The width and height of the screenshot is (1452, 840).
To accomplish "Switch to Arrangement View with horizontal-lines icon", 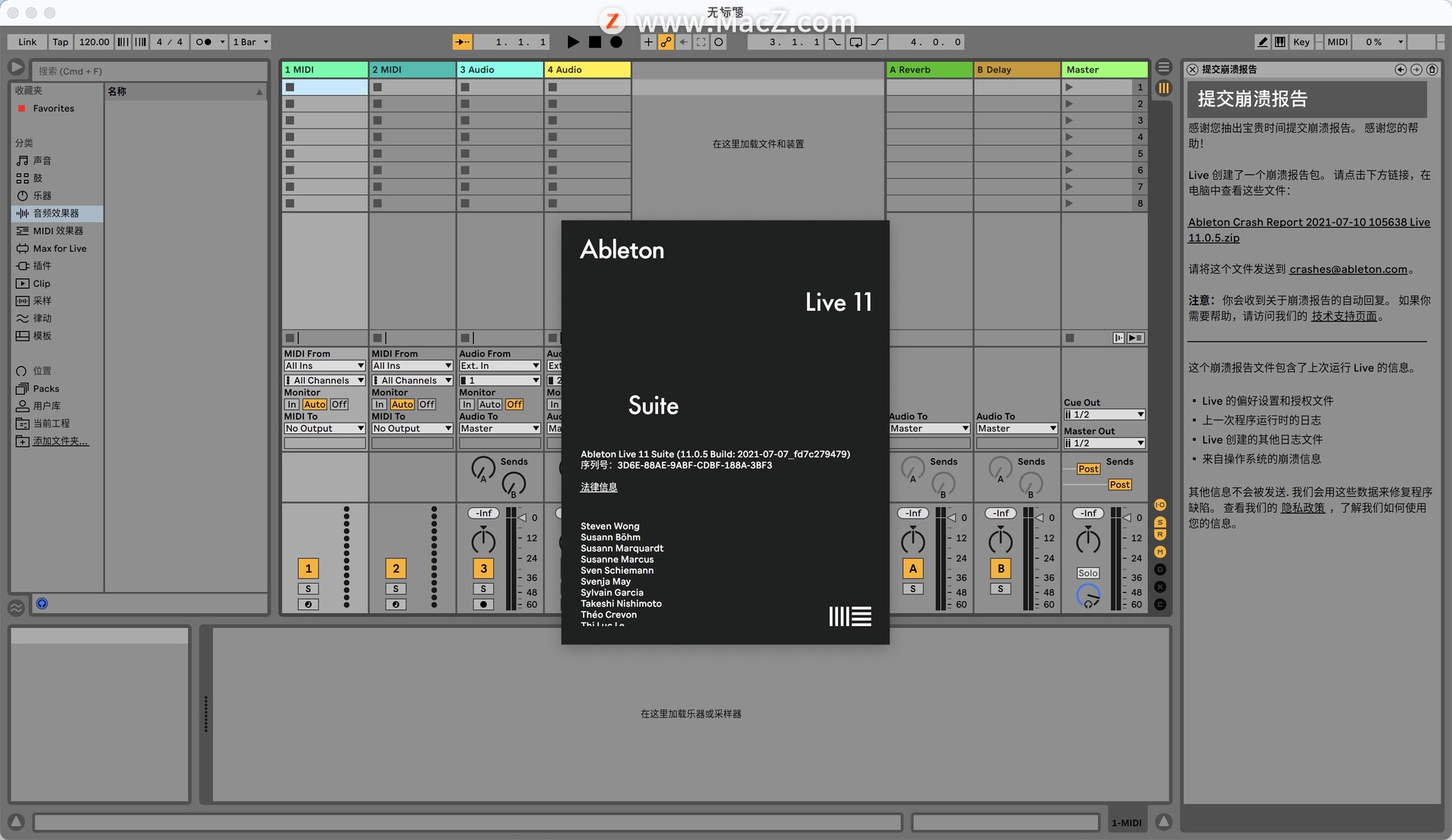I will click(x=1164, y=67).
